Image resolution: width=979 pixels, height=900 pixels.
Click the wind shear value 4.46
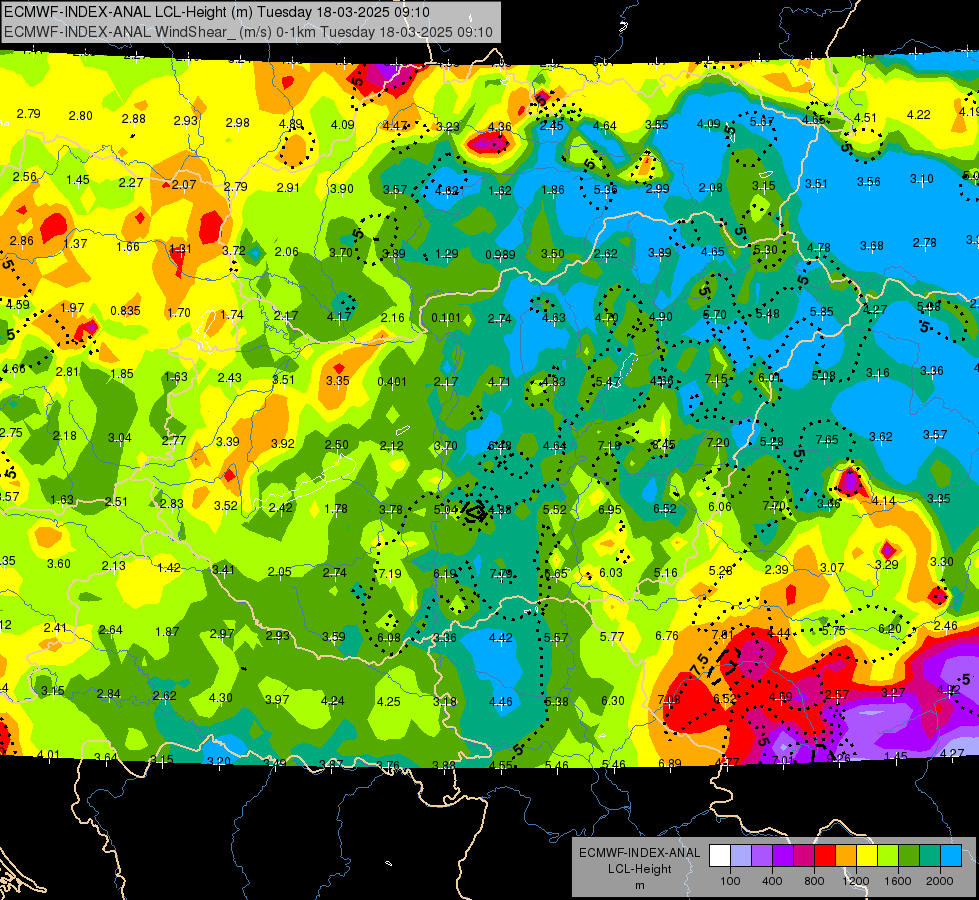[x=501, y=701]
